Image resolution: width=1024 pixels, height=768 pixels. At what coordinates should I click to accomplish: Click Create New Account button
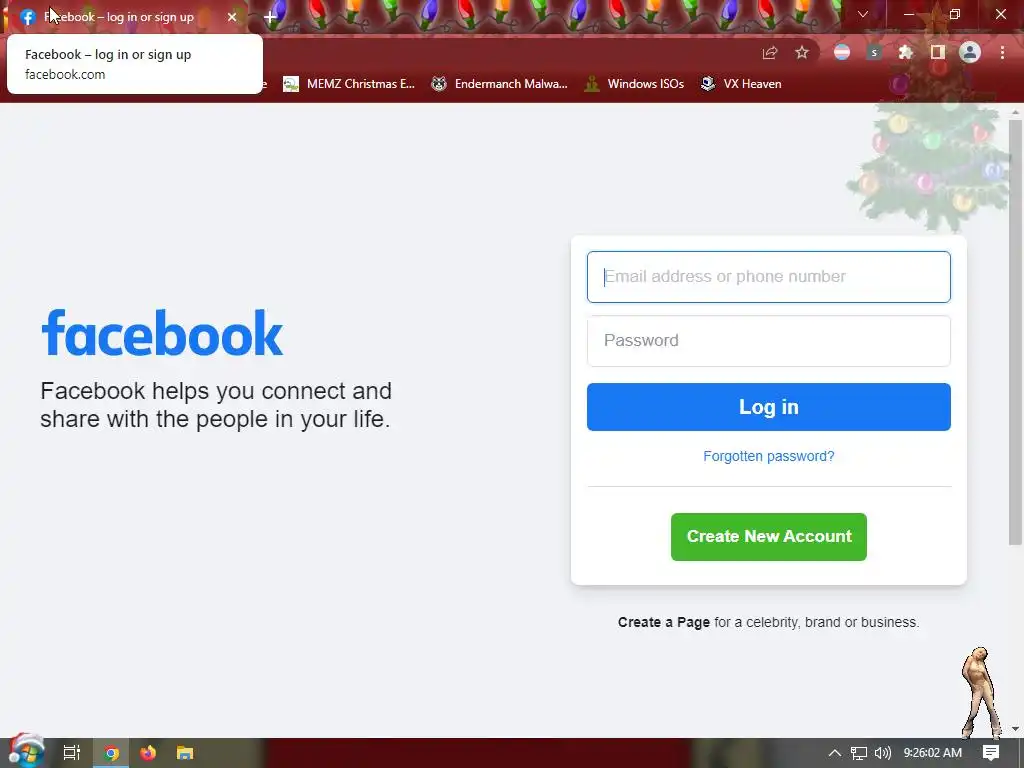tap(769, 537)
